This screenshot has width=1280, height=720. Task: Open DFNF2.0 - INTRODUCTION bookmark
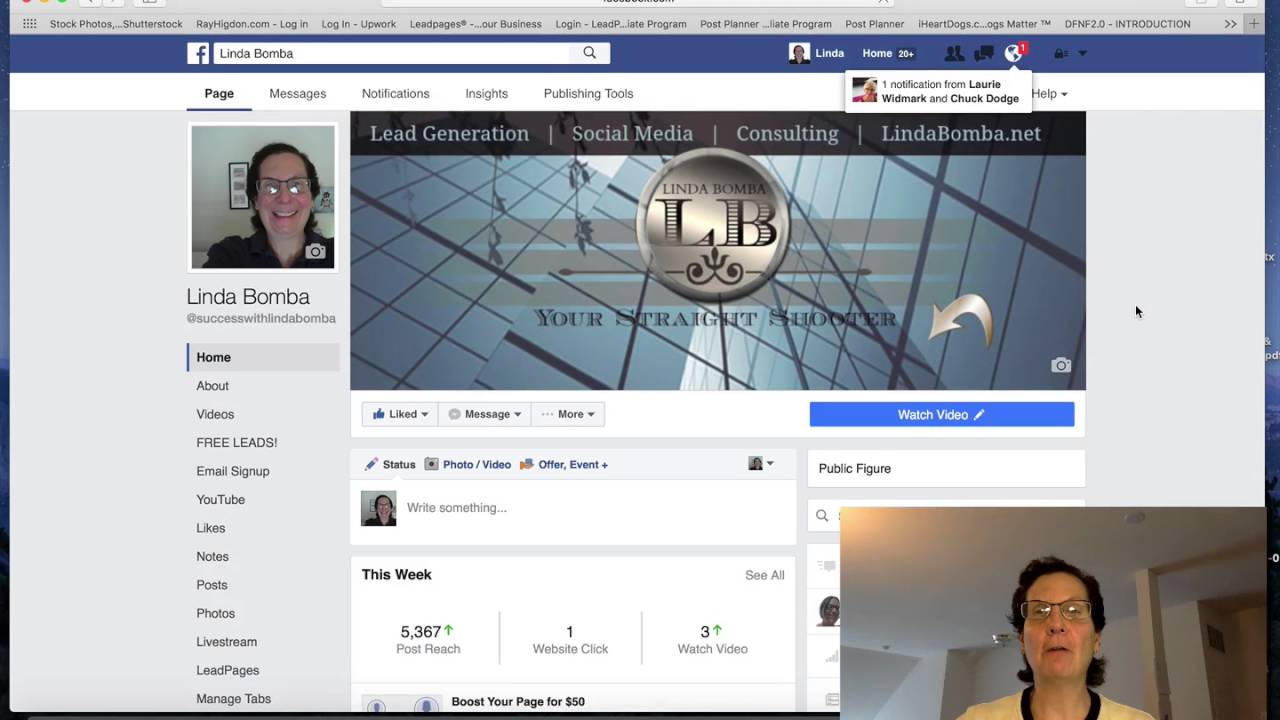pos(1127,24)
